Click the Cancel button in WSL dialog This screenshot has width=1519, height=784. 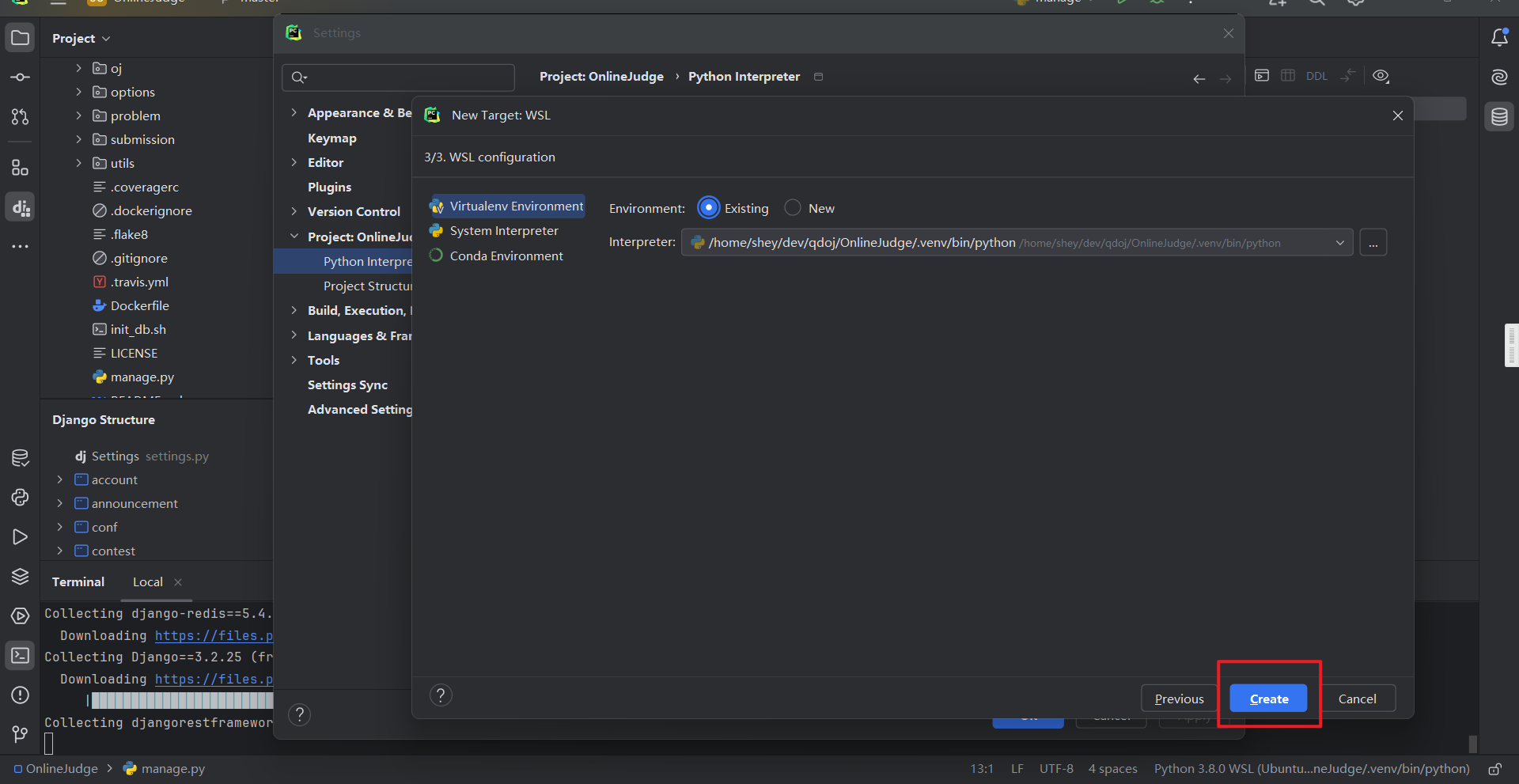(x=1357, y=699)
